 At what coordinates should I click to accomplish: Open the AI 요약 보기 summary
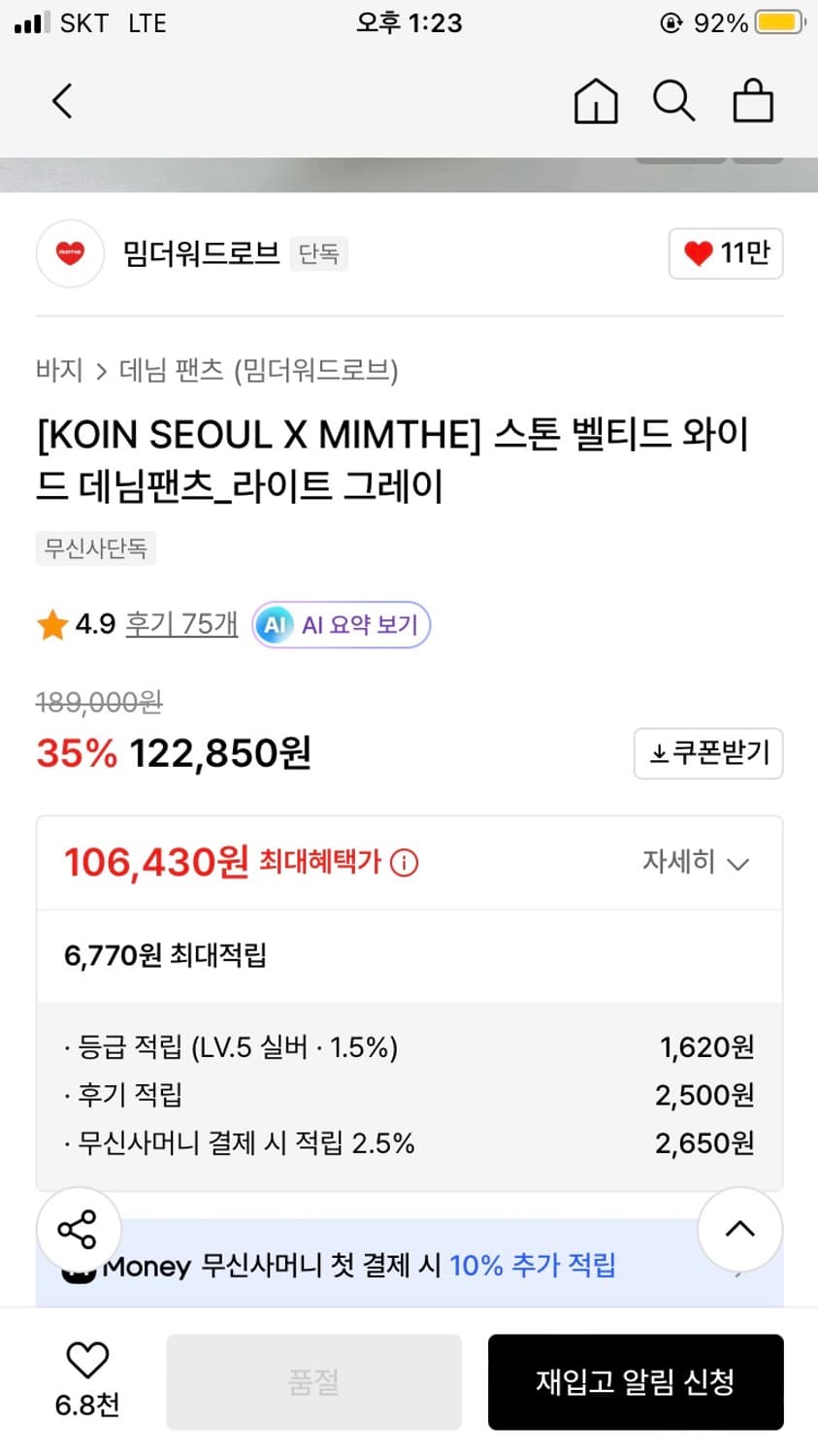[x=341, y=624]
